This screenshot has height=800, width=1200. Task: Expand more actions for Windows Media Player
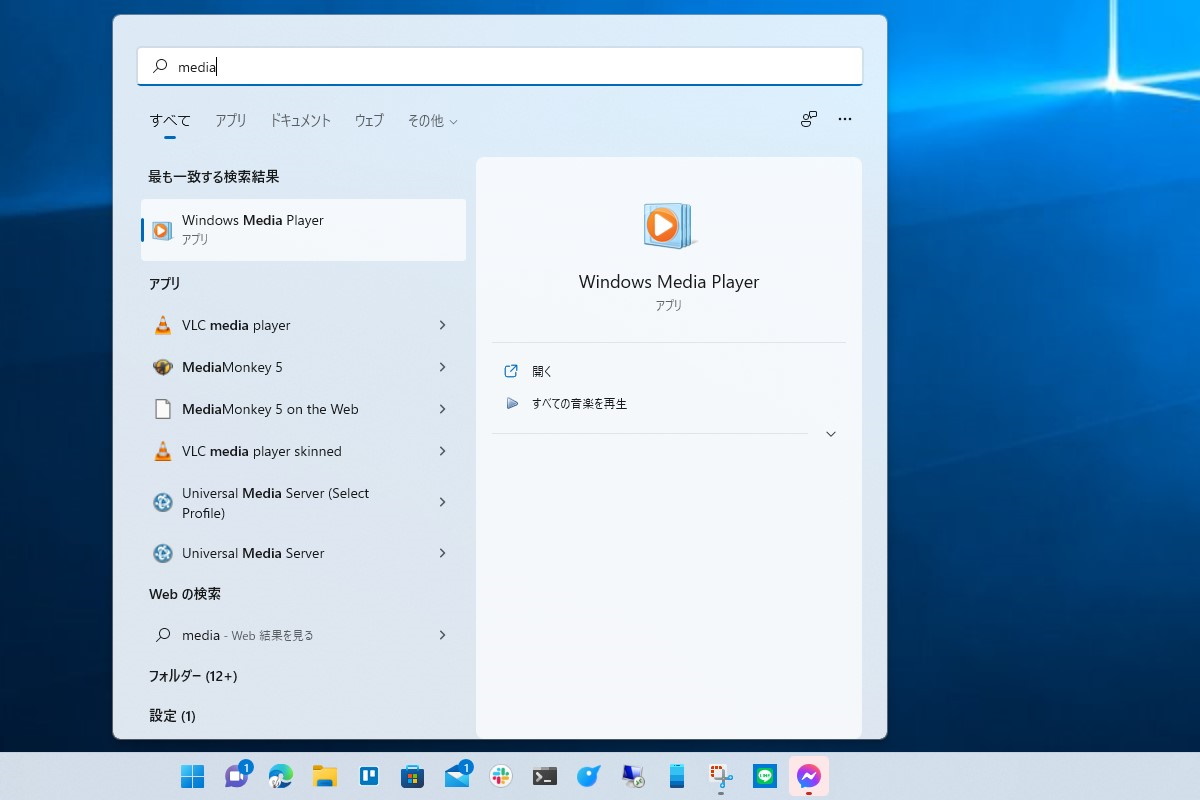(830, 433)
